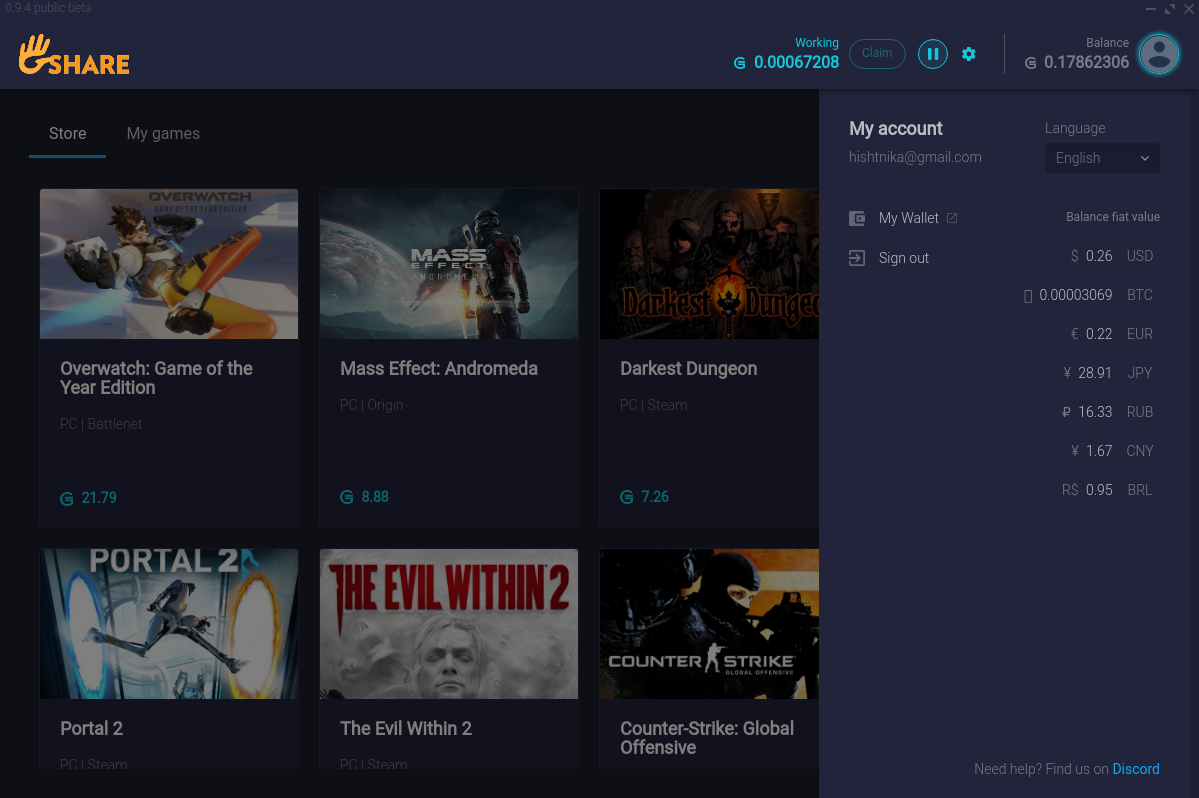Select Portal 2 title text

point(91,728)
